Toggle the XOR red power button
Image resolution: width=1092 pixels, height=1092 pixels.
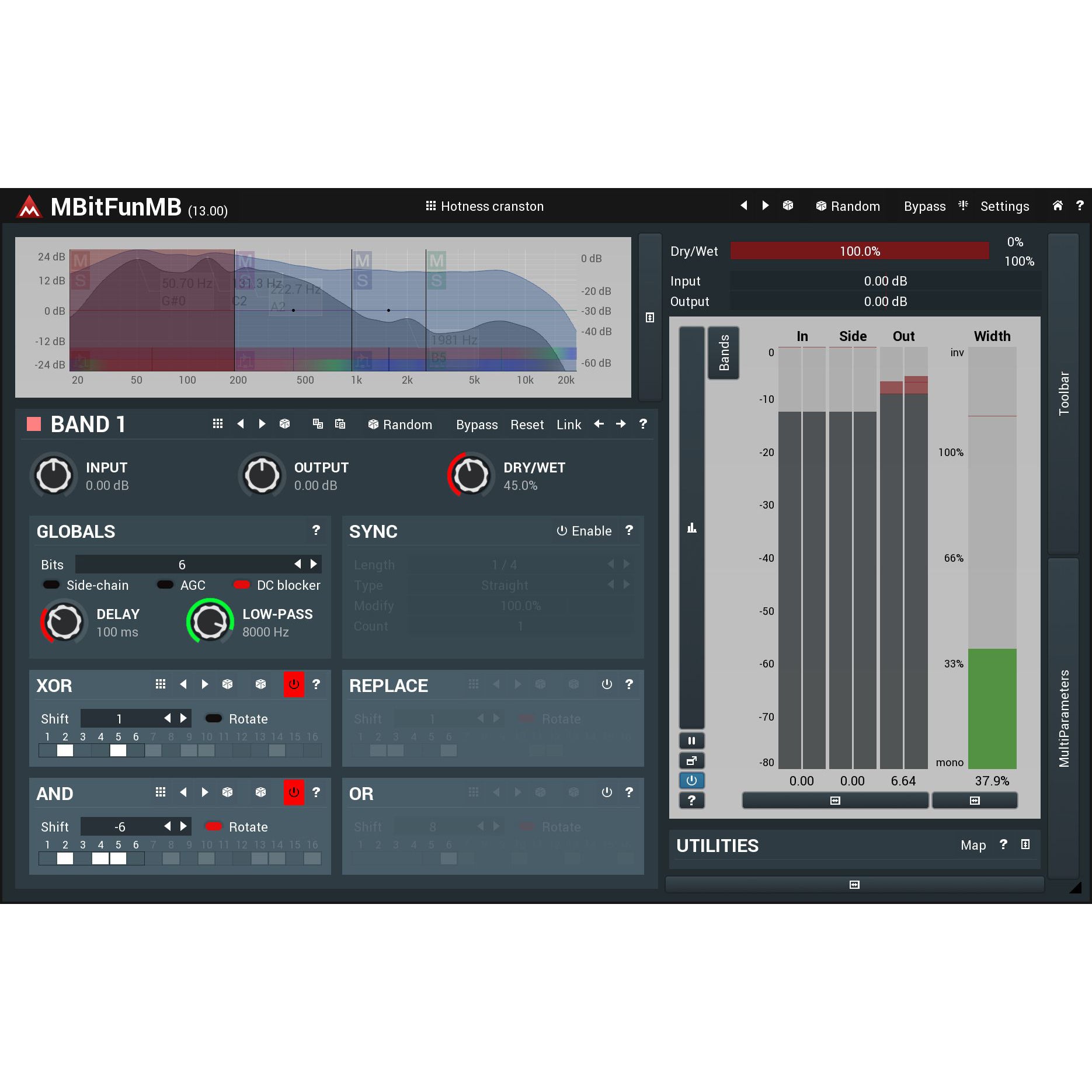294,684
